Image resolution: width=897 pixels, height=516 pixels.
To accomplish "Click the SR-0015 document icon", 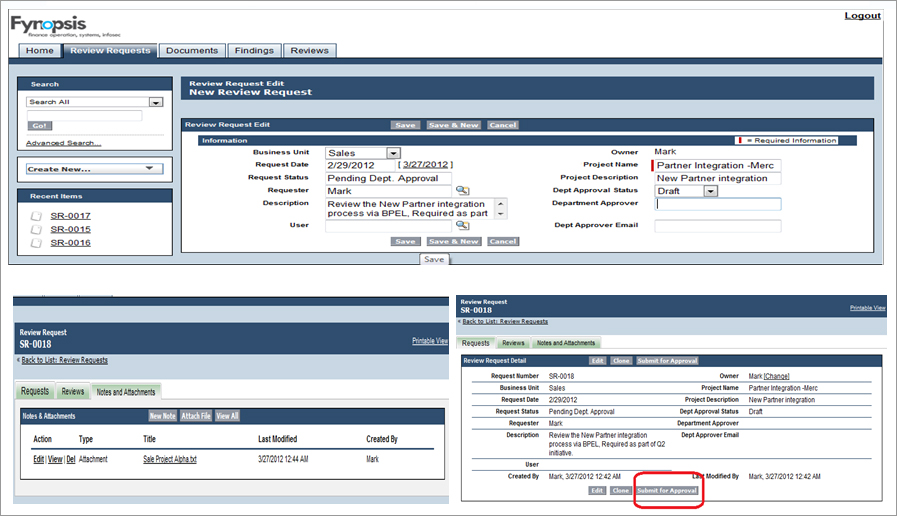I will point(37,229).
